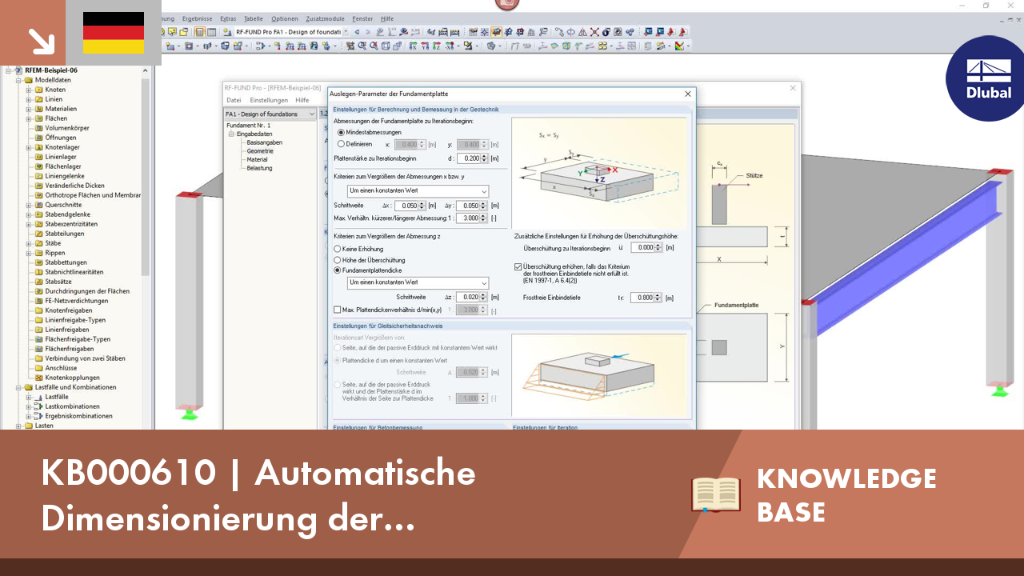The width and height of the screenshot is (1024, 576).
Task: Enable Max. Plattendickenverhältnis checkbox
Action: coord(338,310)
